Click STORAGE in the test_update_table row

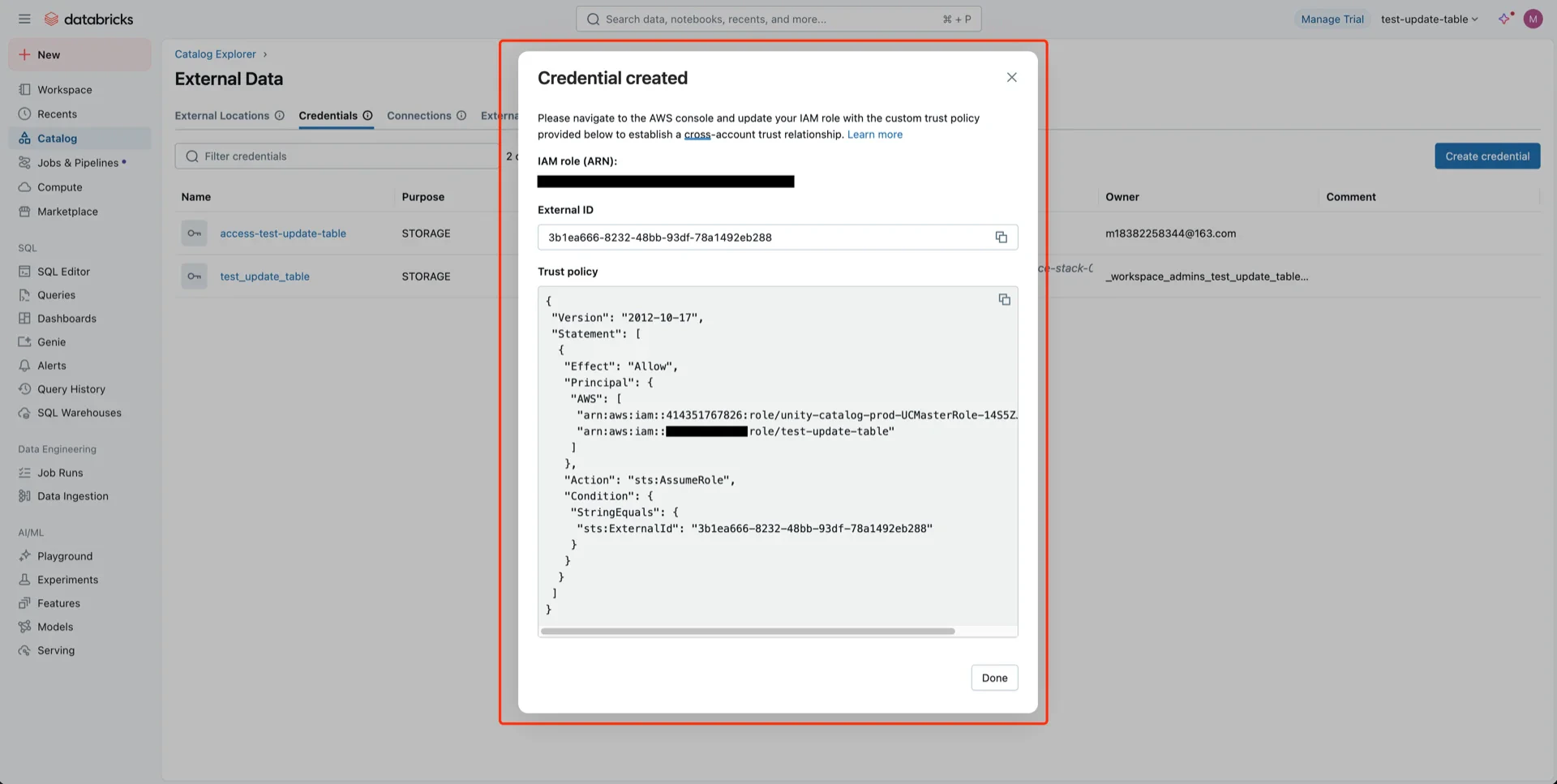426,276
